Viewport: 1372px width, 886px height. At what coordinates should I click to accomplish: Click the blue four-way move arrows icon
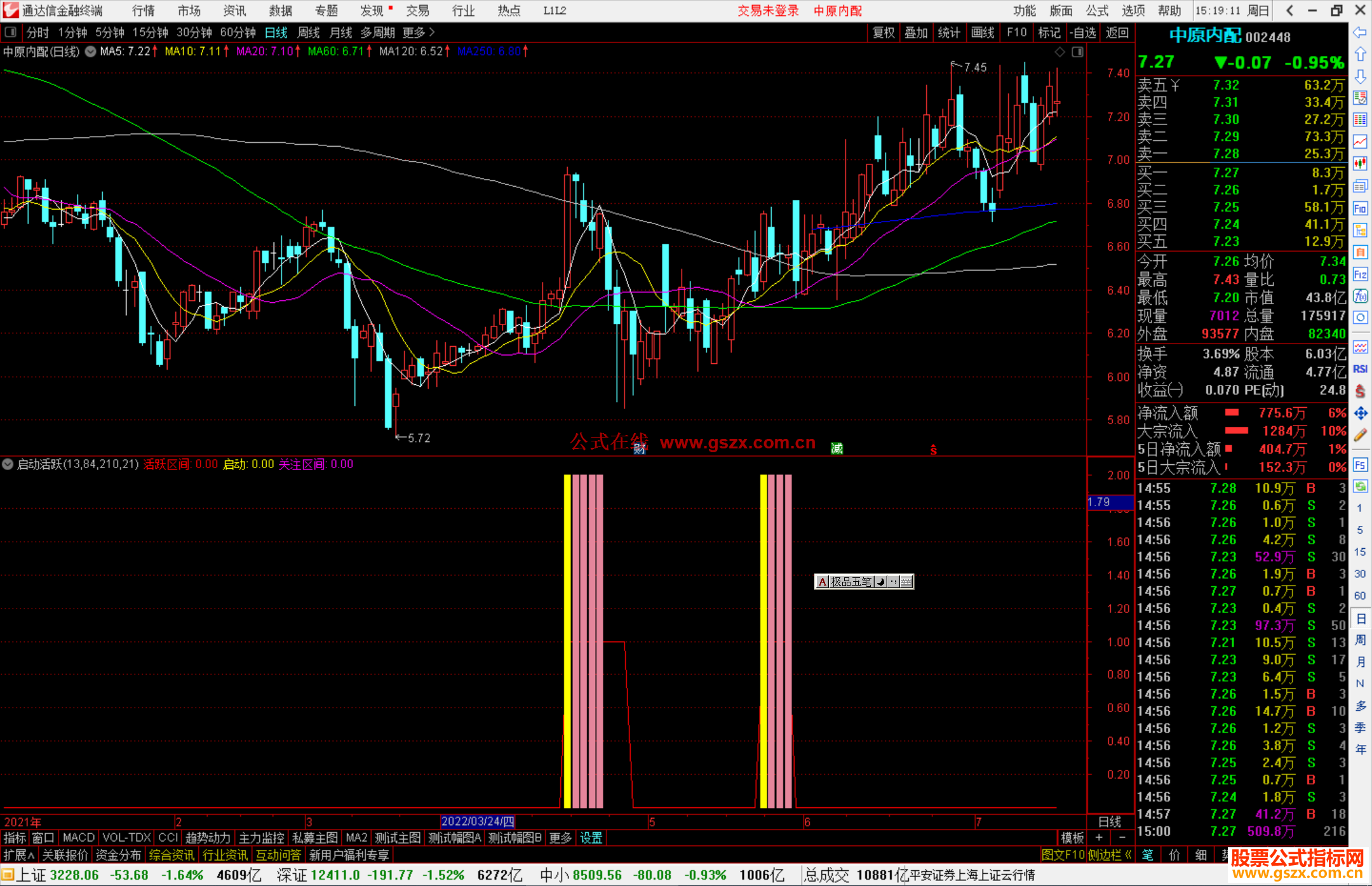(1360, 413)
